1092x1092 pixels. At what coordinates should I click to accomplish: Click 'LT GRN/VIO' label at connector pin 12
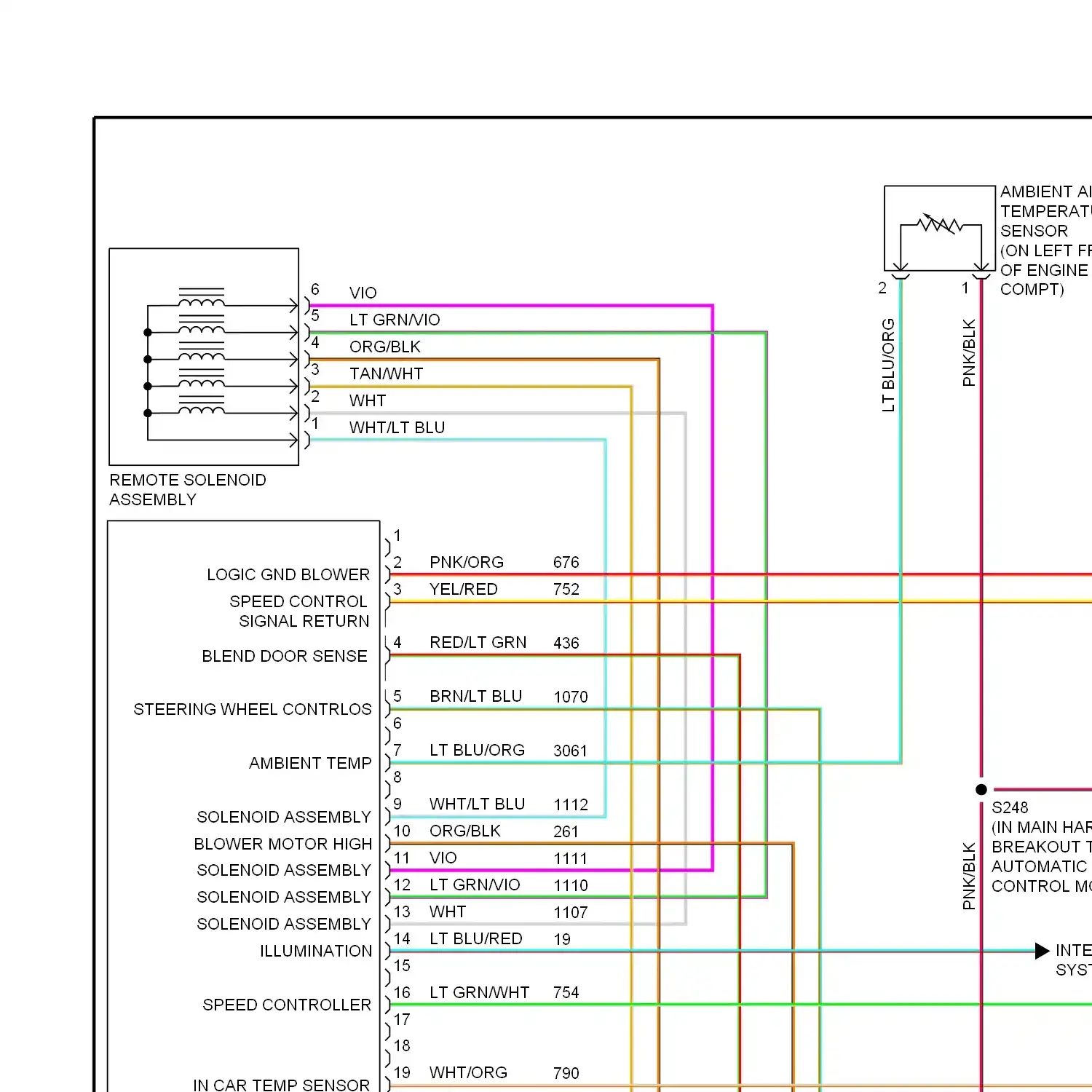coord(475,885)
